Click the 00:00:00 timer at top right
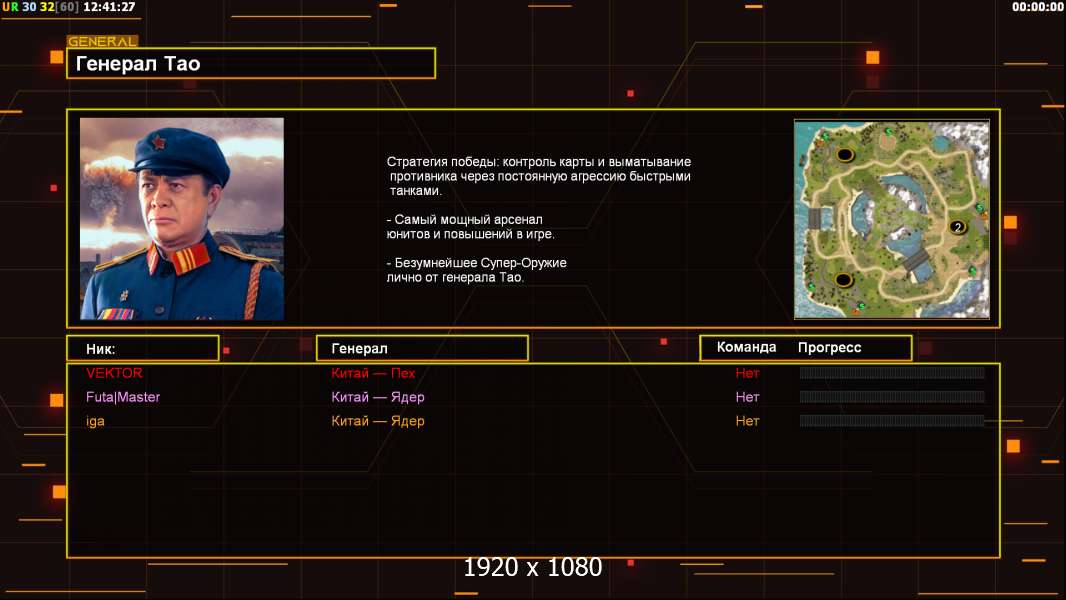 1037,7
